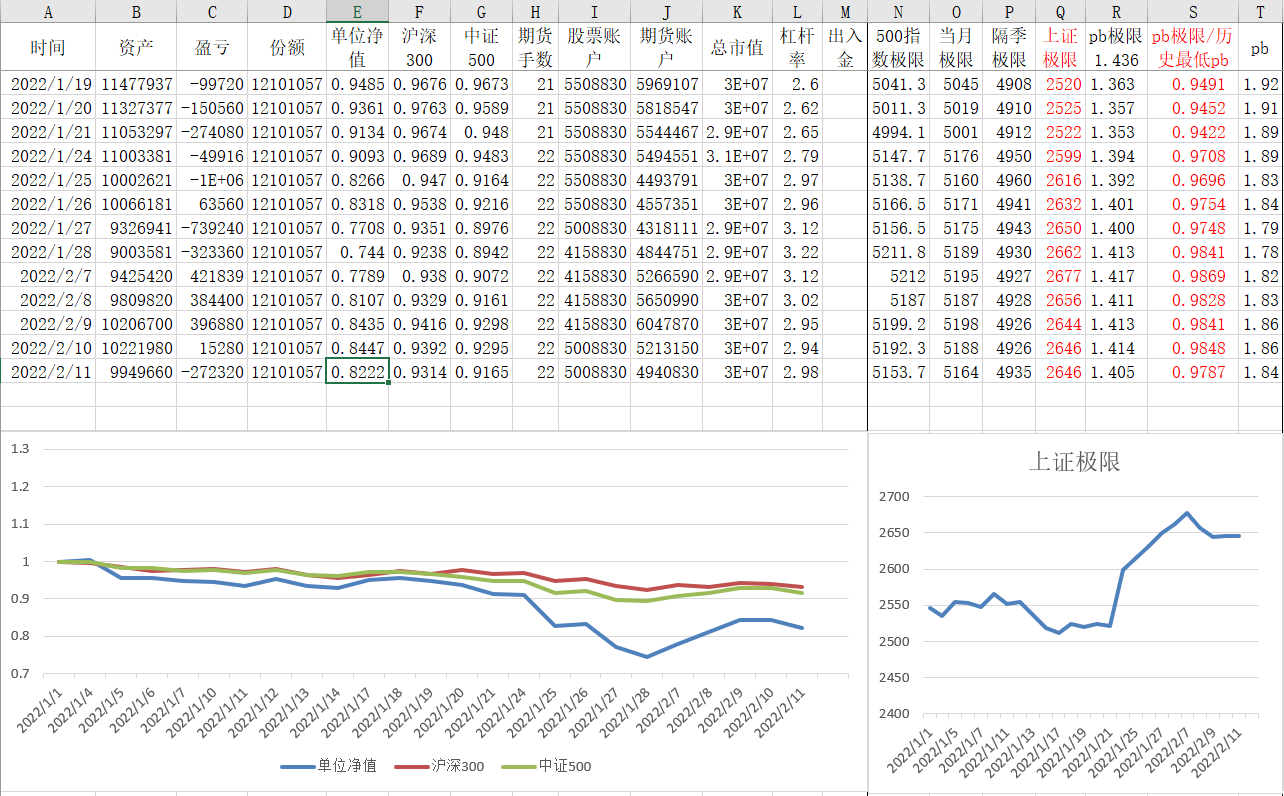Click the 出入金 header cell
Screen dimensions: 1284x796
[x=845, y=47]
